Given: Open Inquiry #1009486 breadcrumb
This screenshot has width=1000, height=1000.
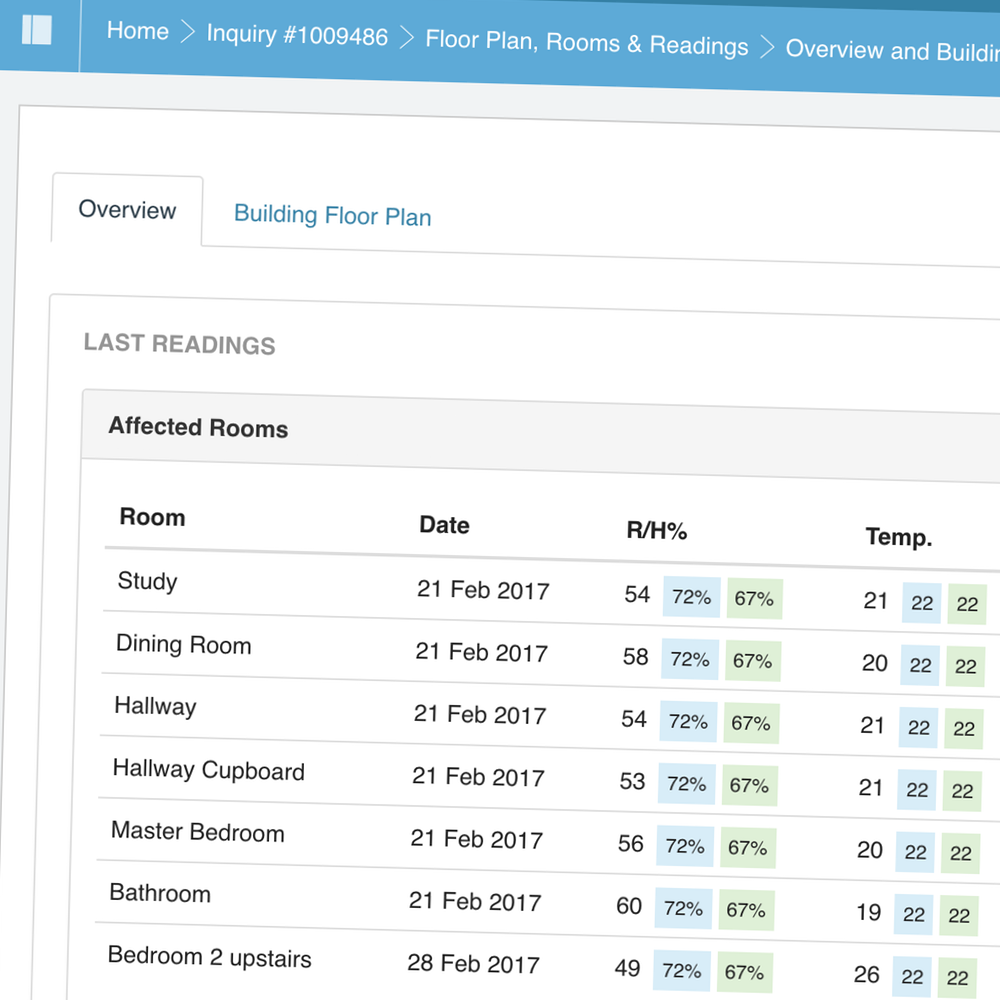Looking at the screenshot, I should click(297, 35).
